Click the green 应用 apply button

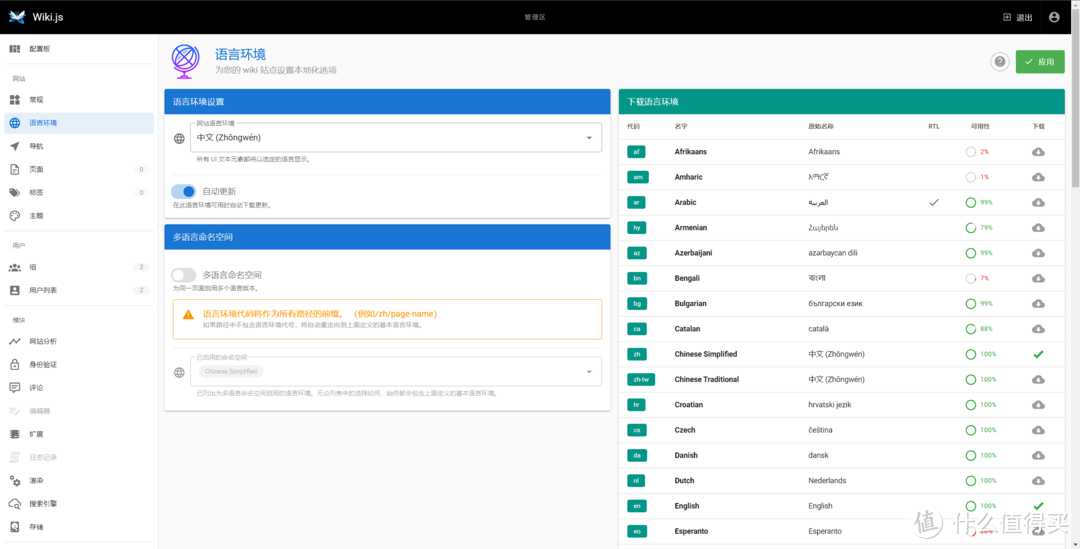tap(1039, 62)
